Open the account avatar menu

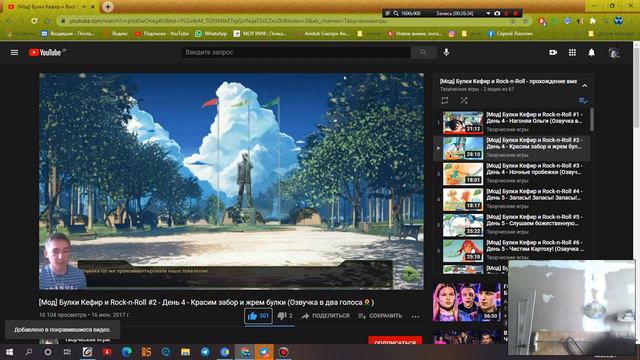(614, 52)
